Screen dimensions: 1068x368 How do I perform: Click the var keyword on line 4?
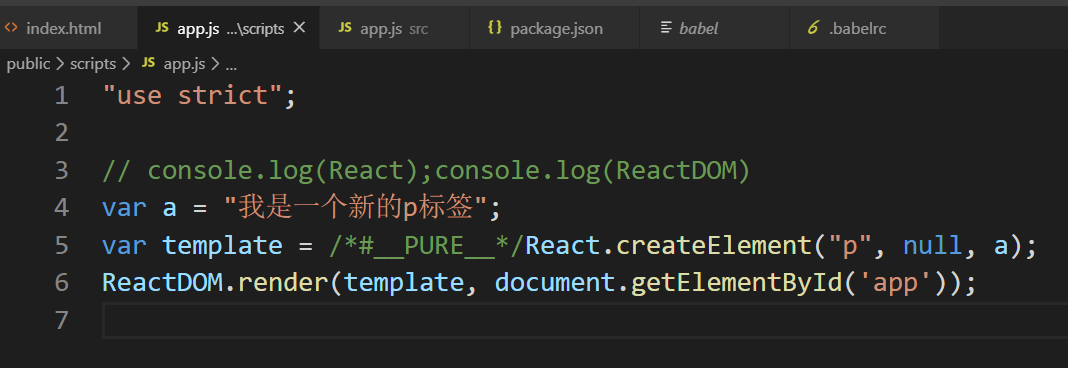tap(125, 208)
